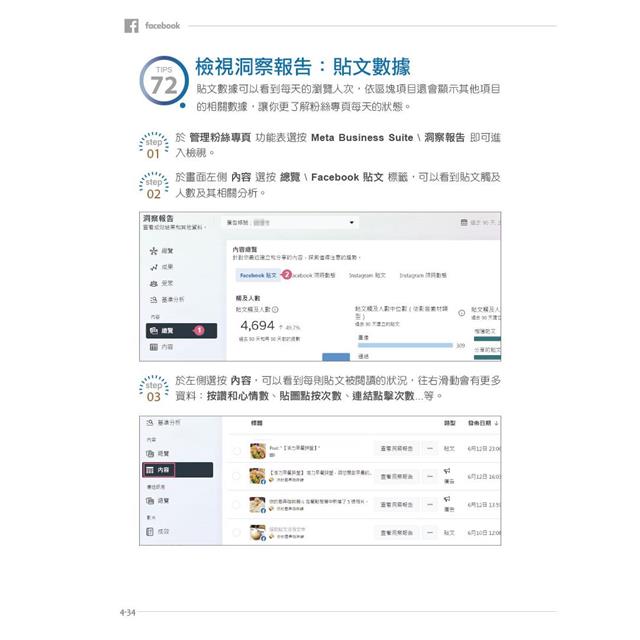Image resolution: width=640 pixels, height=640 pixels.
Task: Click sort arrow beside 發佈日期
Action: pyautogui.click(x=496, y=424)
